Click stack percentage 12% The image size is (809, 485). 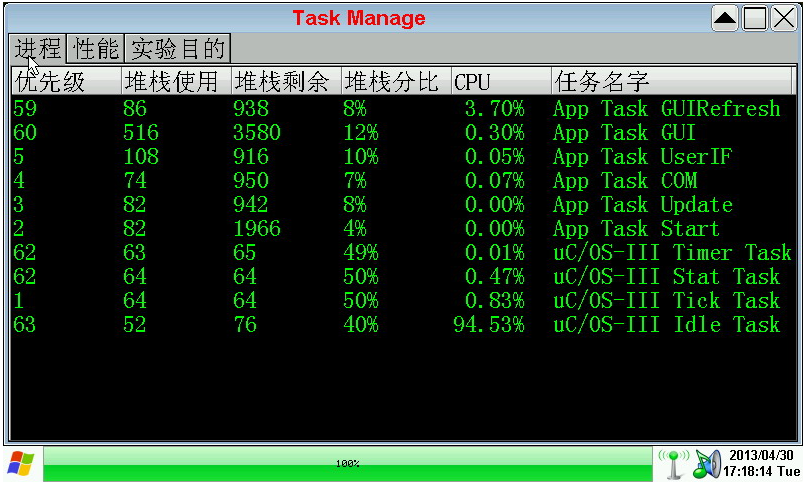(x=361, y=133)
